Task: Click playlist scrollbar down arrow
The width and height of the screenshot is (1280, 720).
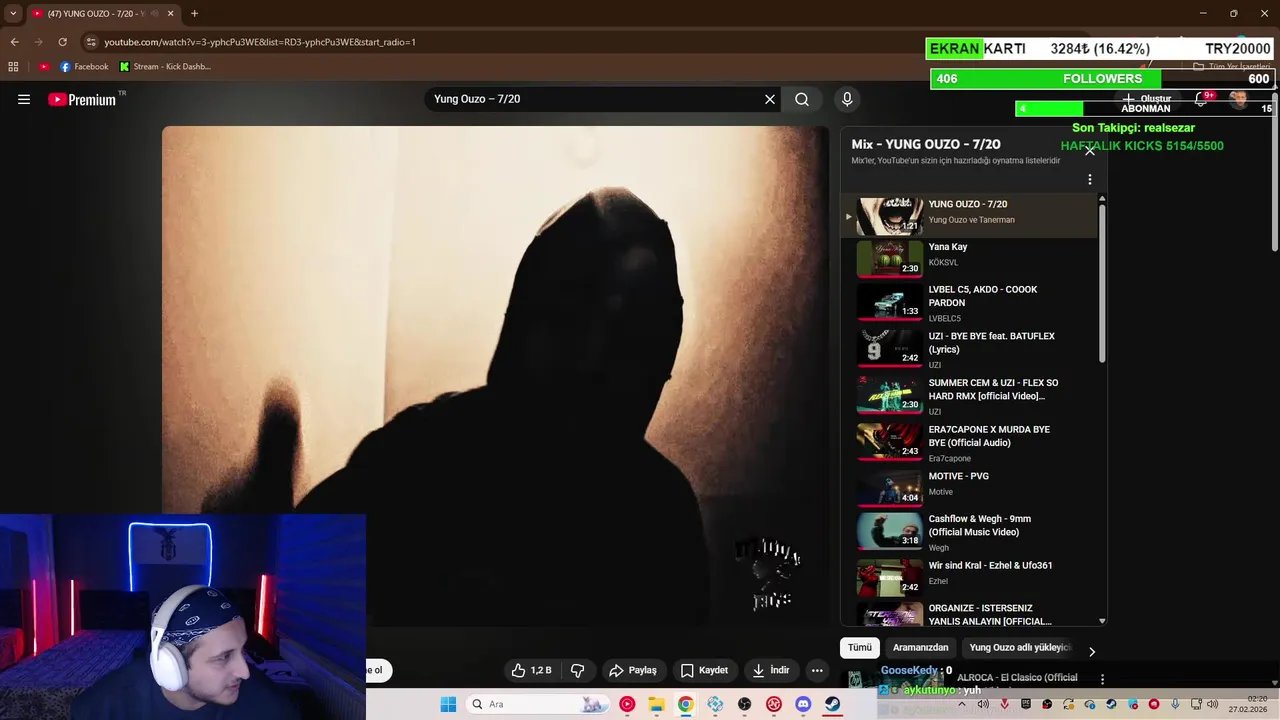Action: 1102,621
